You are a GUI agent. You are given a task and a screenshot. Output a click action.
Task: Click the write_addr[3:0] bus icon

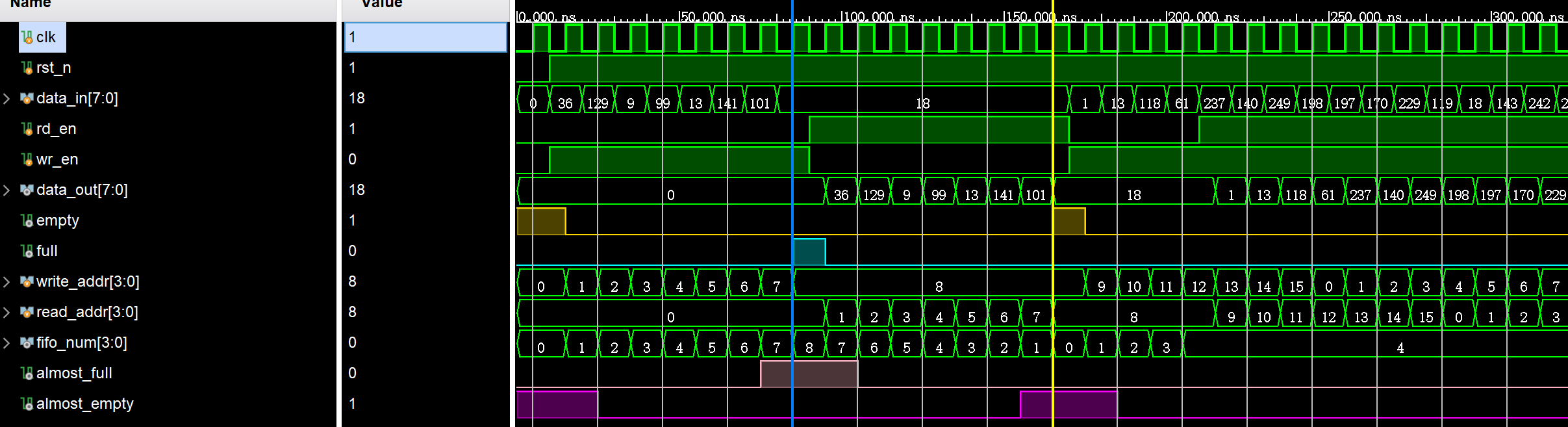pyautogui.click(x=27, y=281)
